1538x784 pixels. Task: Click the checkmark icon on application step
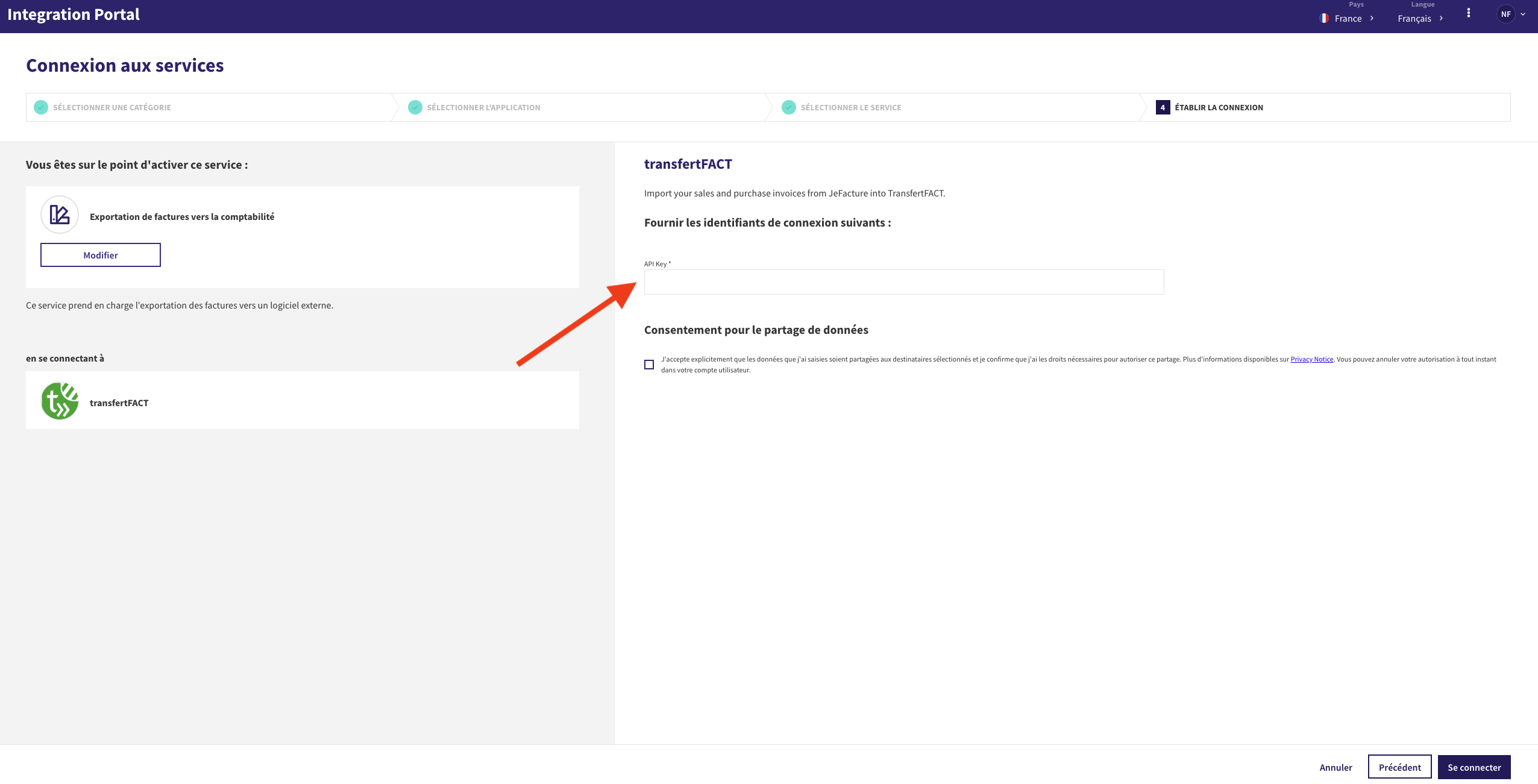415,107
